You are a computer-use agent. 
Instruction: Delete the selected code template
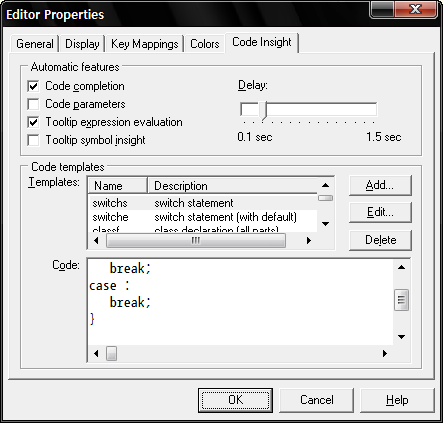click(380, 240)
